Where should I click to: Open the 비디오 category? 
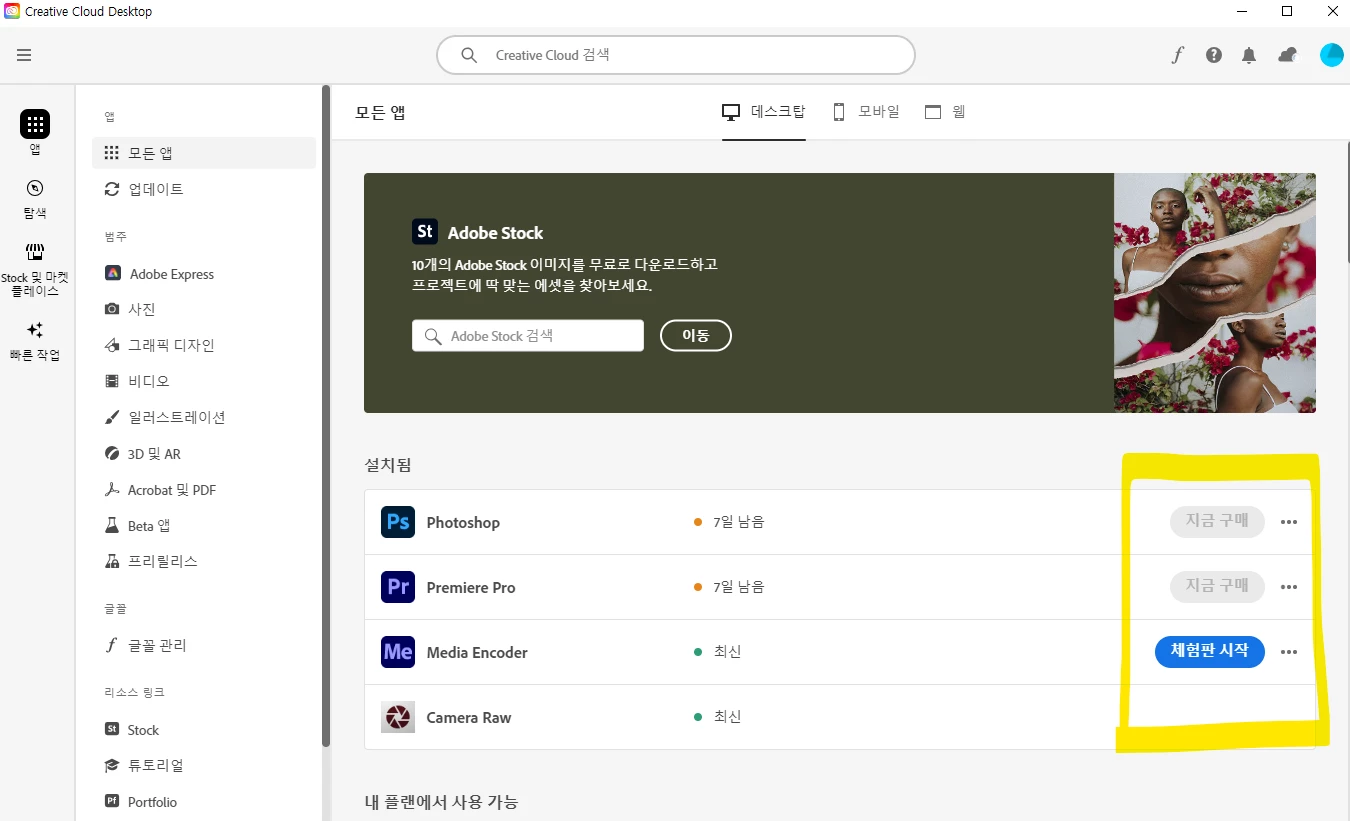(x=204, y=381)
